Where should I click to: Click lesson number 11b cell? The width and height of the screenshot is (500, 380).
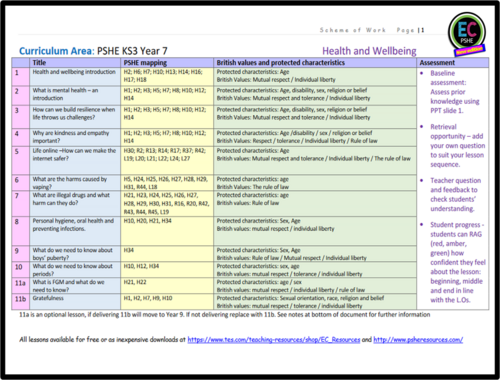21,302
